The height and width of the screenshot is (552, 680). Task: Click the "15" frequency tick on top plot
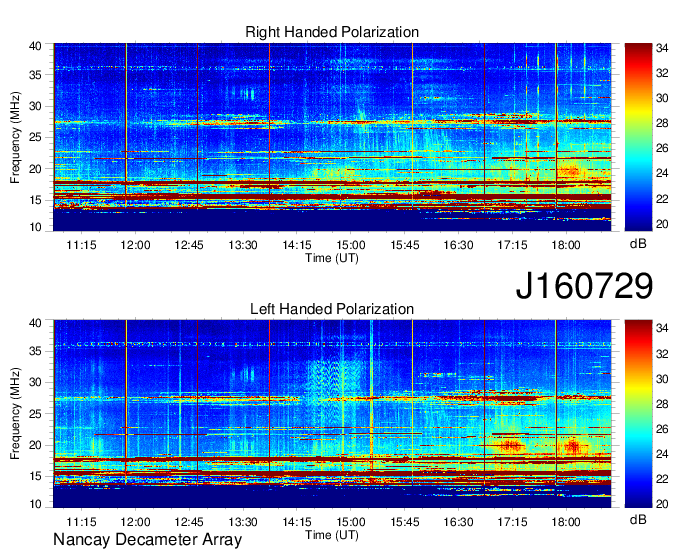pyautogui.click(x=35, y=200)
